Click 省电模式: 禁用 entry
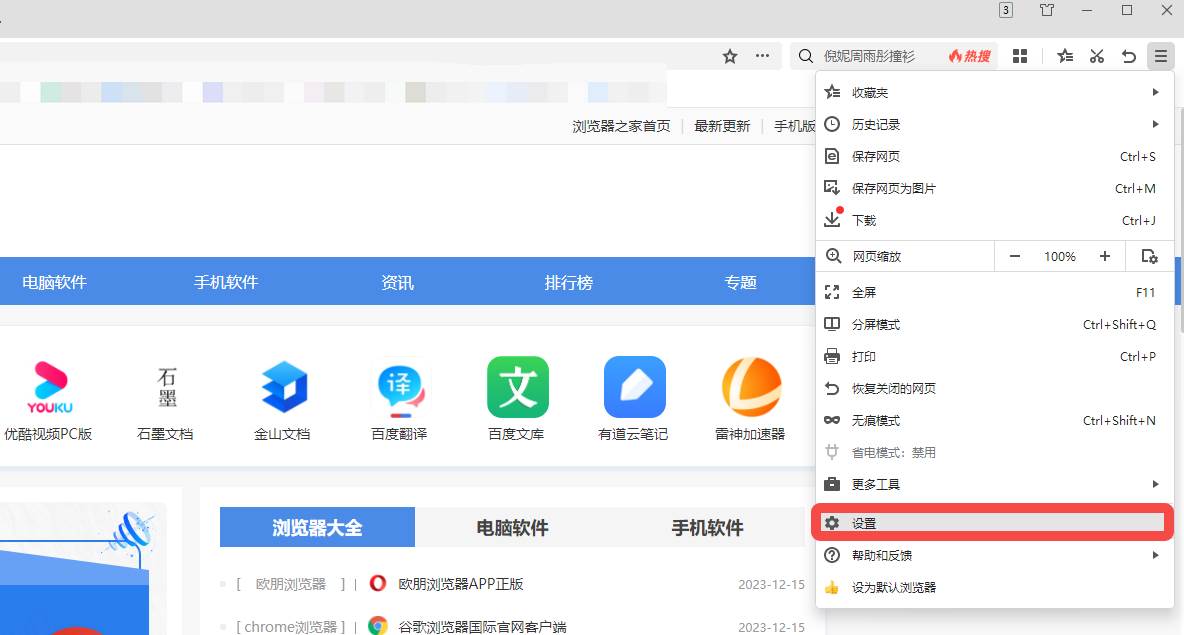The height and width of the screenshot is (635, 1184). (995, 452)
